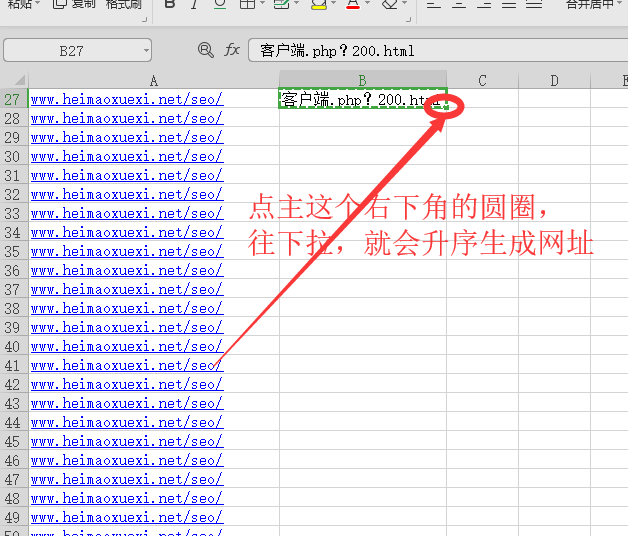Select row header 35

12,252
